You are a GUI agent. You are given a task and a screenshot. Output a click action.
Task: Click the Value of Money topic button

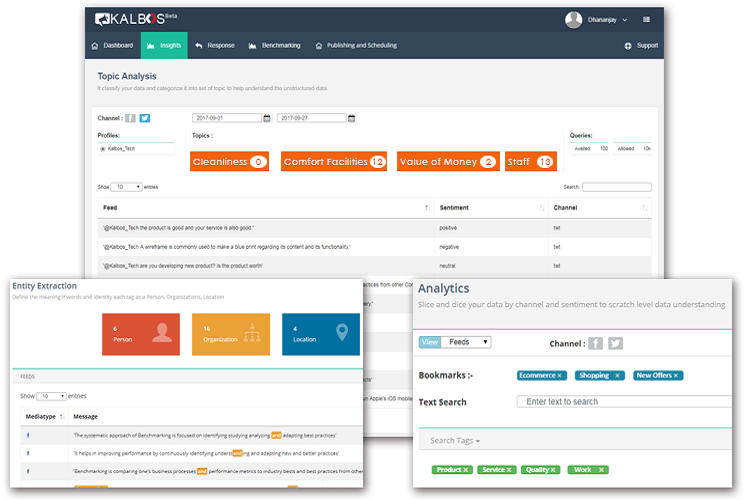pos(448,162)
